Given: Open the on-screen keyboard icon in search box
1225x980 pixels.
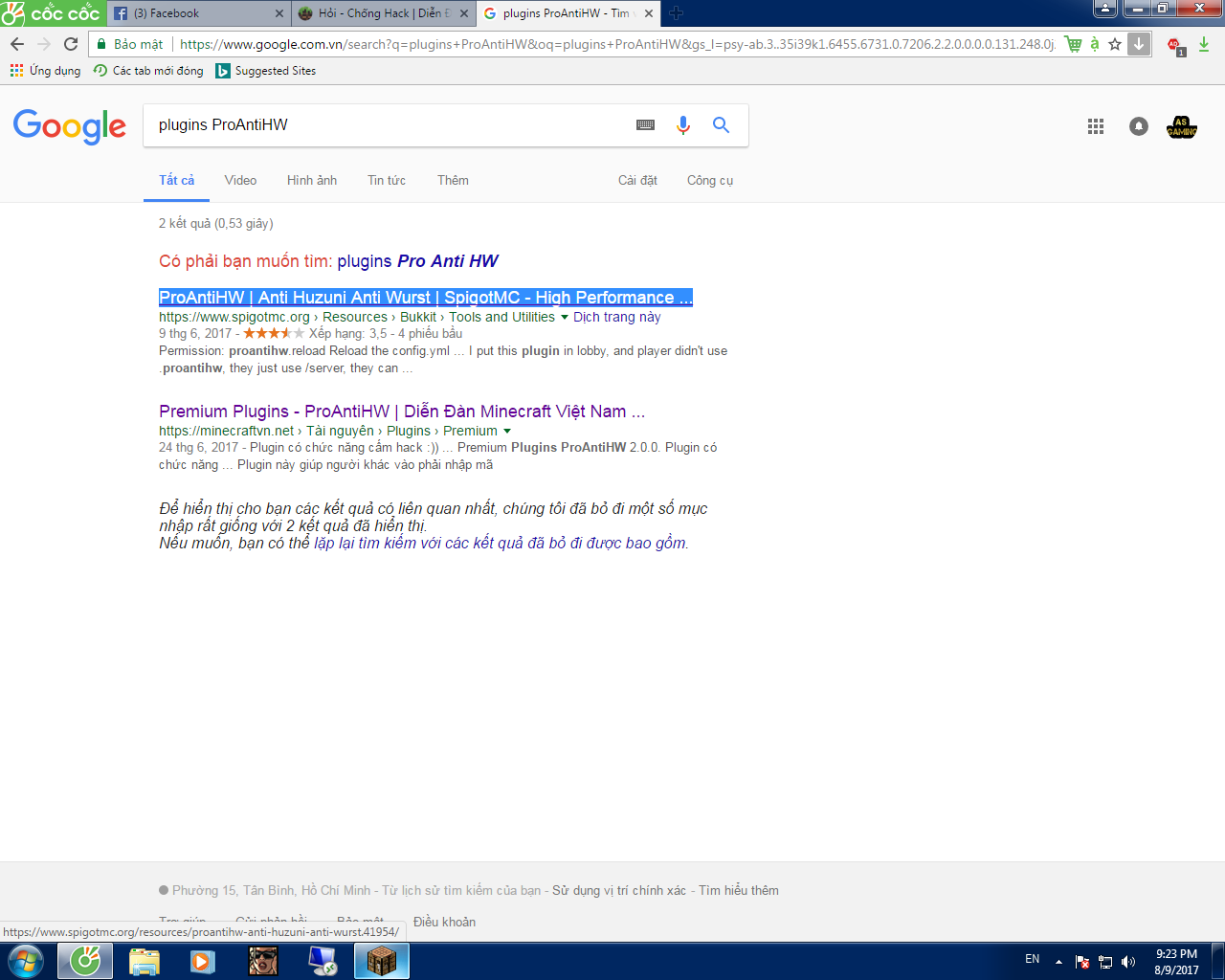Looking at the screenshot, I should click(645, 124).
